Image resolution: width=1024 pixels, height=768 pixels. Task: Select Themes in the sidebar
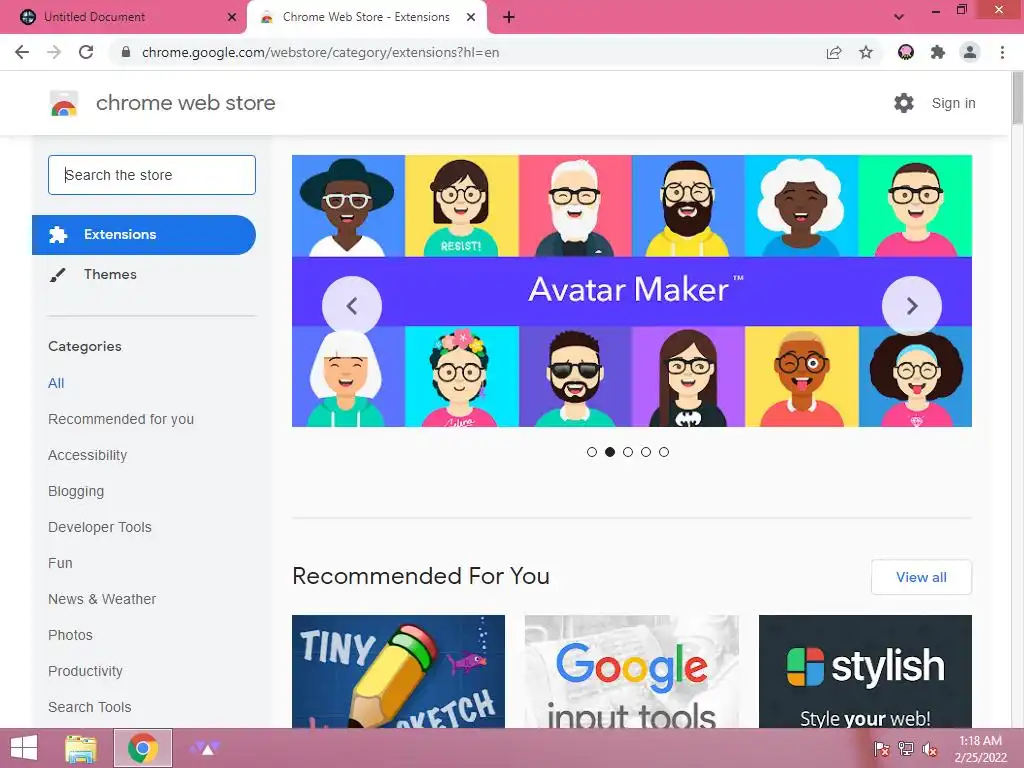[x=110, y=274]
